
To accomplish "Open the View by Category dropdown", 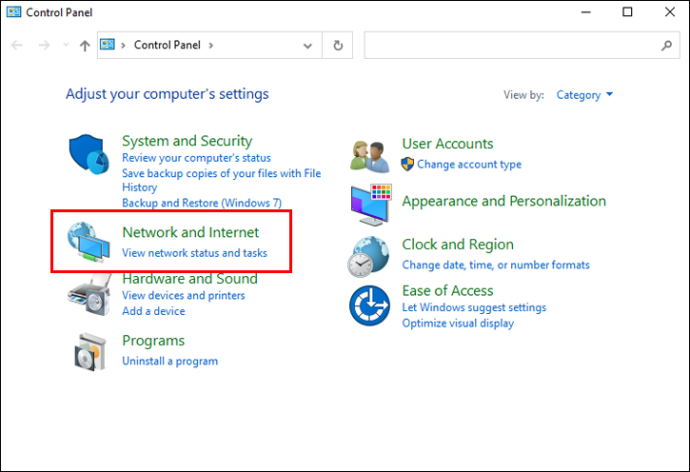I will click(x=584, y=95).
